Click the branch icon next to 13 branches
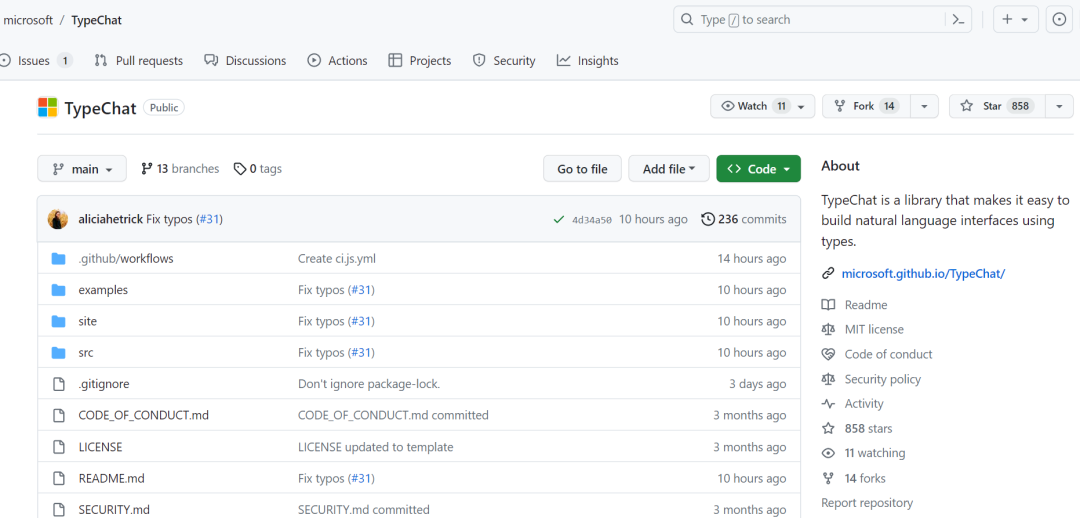 (146, 169)
